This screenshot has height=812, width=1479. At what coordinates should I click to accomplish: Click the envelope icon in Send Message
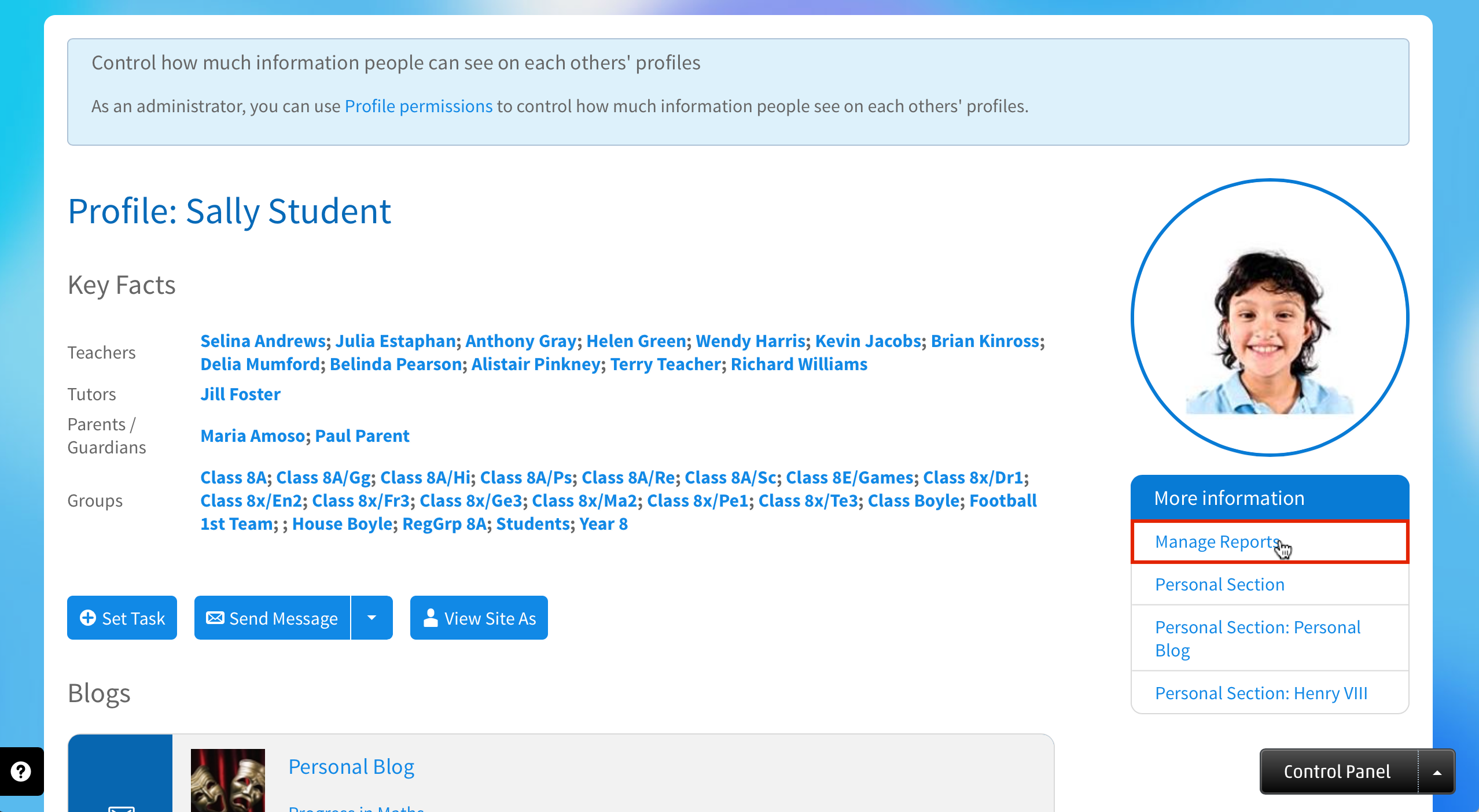[x=215, y=618]
